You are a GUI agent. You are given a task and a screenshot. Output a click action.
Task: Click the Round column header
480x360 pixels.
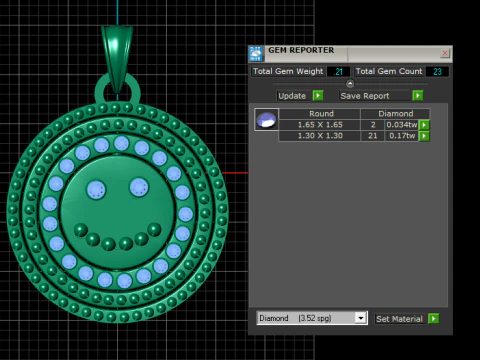tap(320, 114)
